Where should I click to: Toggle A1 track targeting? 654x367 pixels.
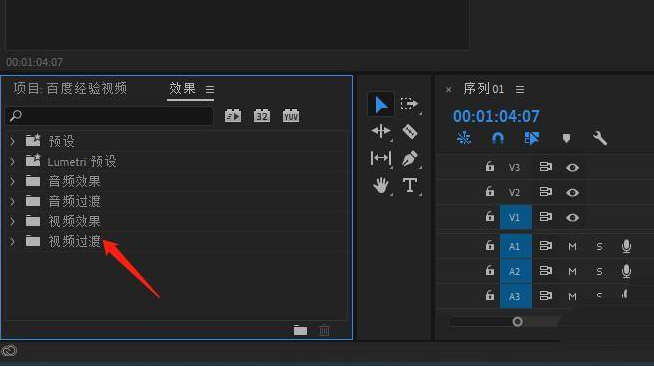coord(516,246)
